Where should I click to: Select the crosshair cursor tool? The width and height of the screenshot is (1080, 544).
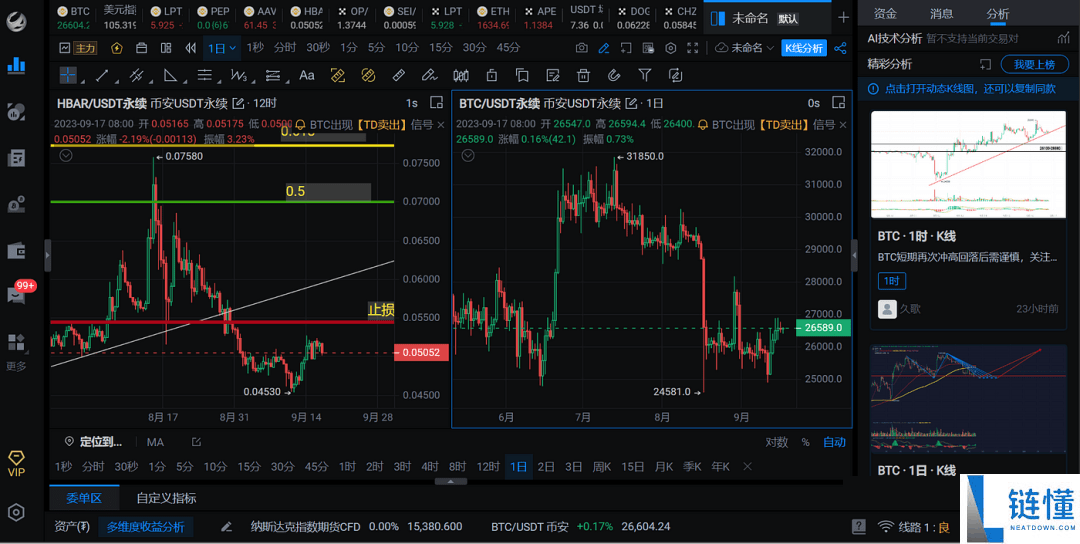coord(68,75)
